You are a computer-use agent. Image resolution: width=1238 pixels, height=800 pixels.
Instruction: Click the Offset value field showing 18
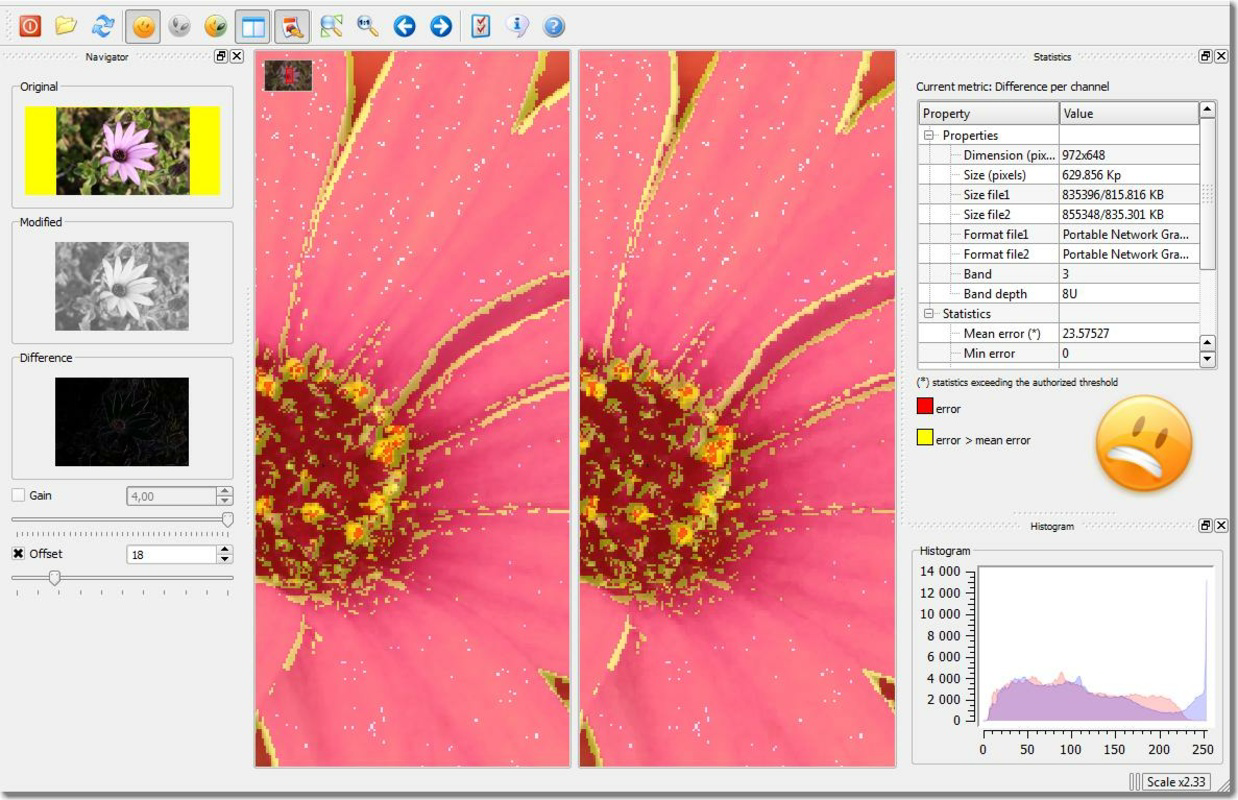point(171,554)
